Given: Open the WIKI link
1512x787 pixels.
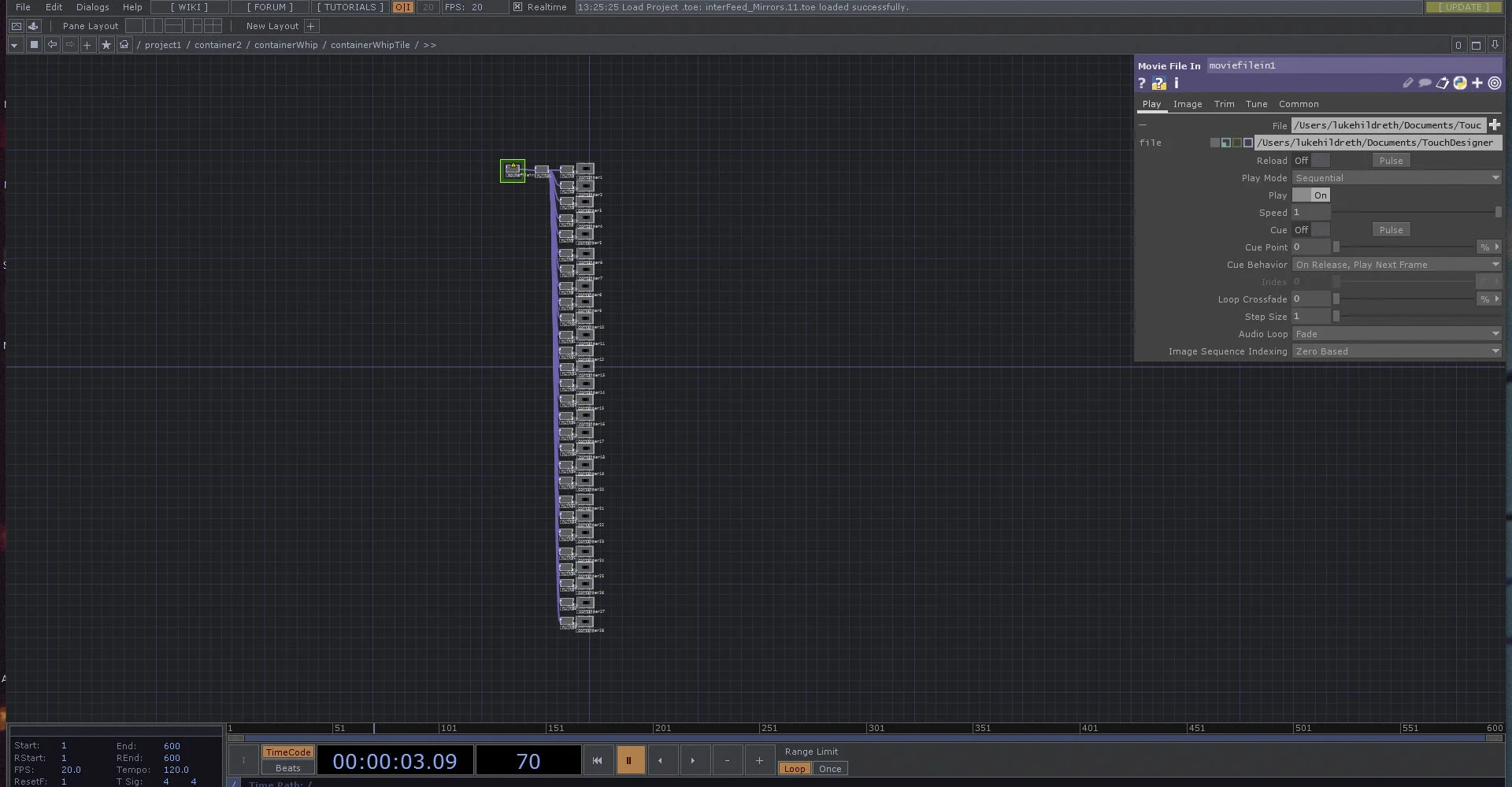Looking at the screenshot, I should [190, 7].
